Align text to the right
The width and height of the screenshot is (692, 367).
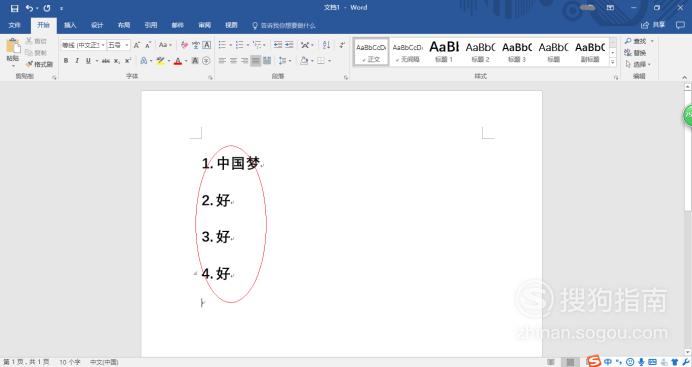coord(244,61)
